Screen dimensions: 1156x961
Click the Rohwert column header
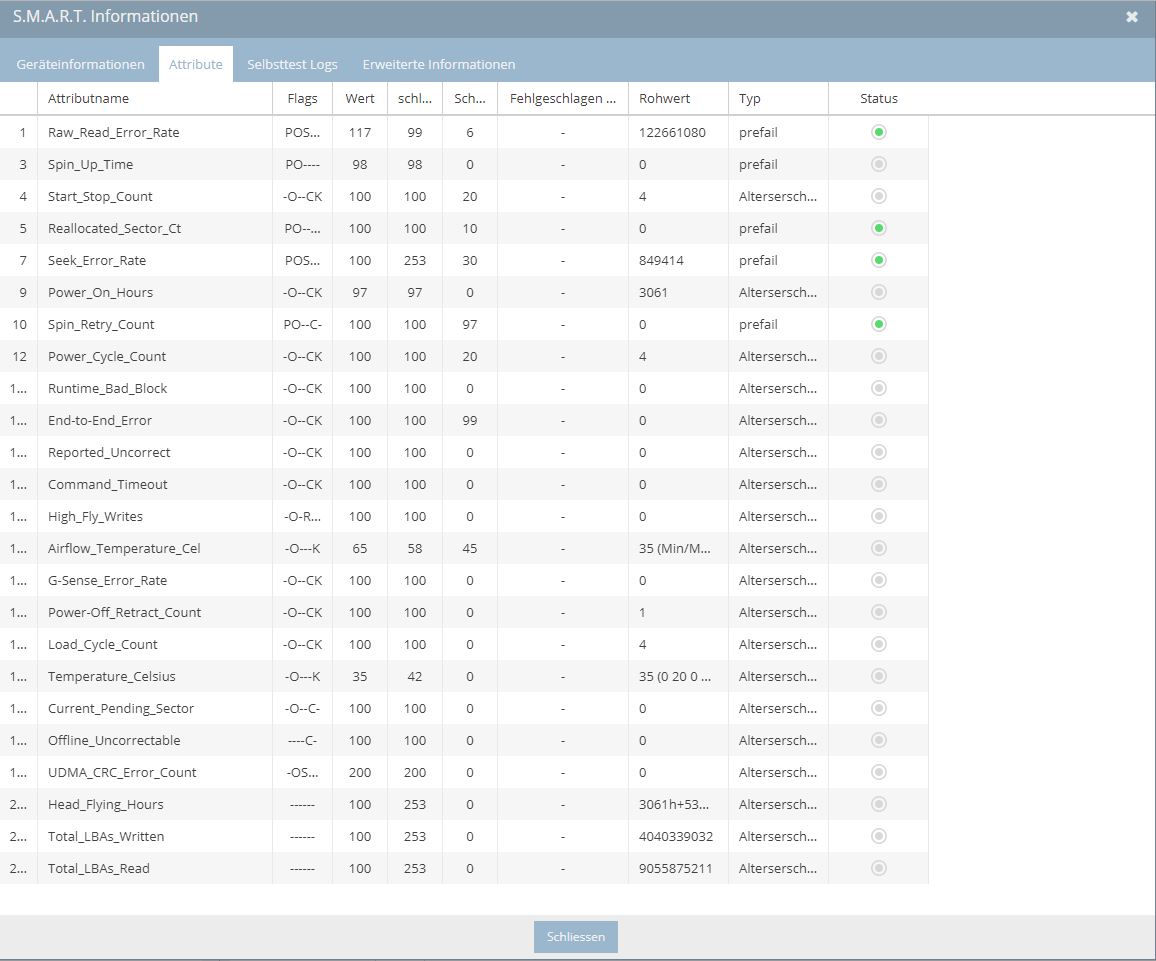[x=678, y=99]
